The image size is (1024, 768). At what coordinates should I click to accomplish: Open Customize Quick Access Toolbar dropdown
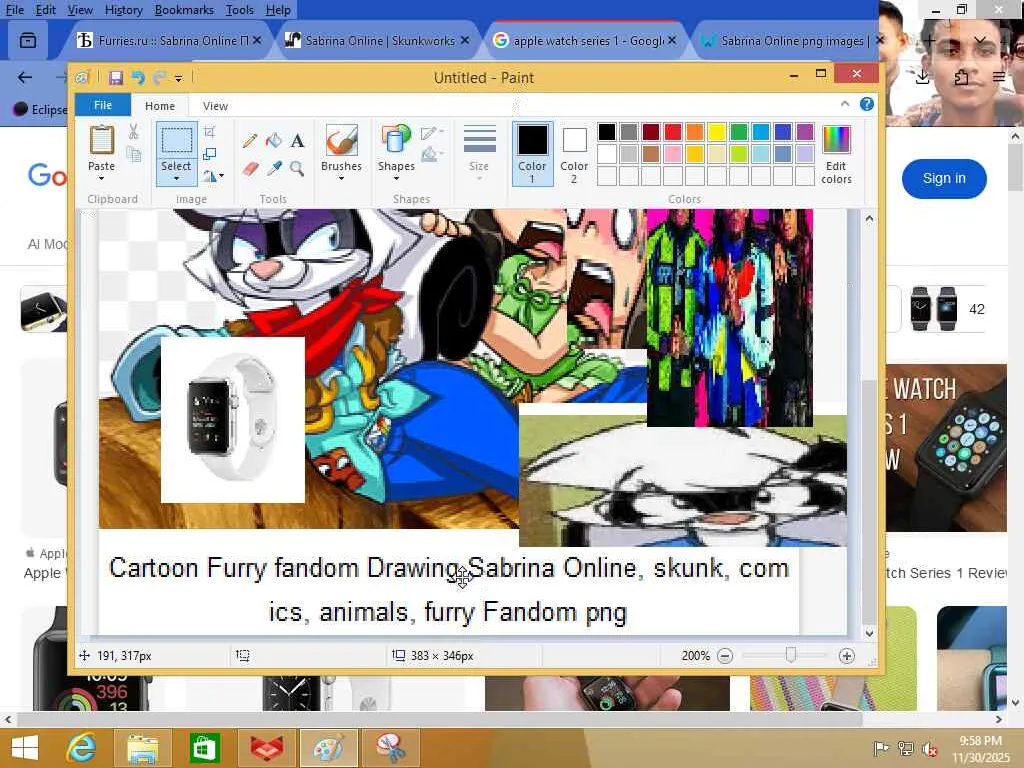click(178, 78)
